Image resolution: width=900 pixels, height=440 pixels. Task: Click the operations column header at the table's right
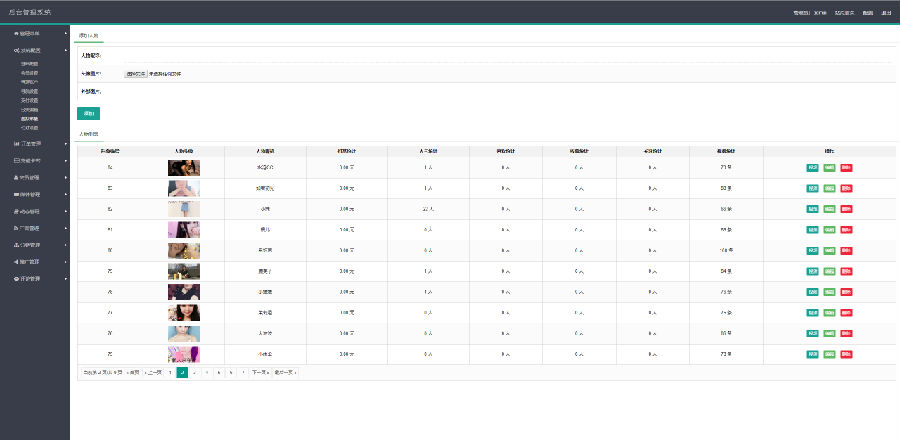pyautogui.click(x=829, y=151)
